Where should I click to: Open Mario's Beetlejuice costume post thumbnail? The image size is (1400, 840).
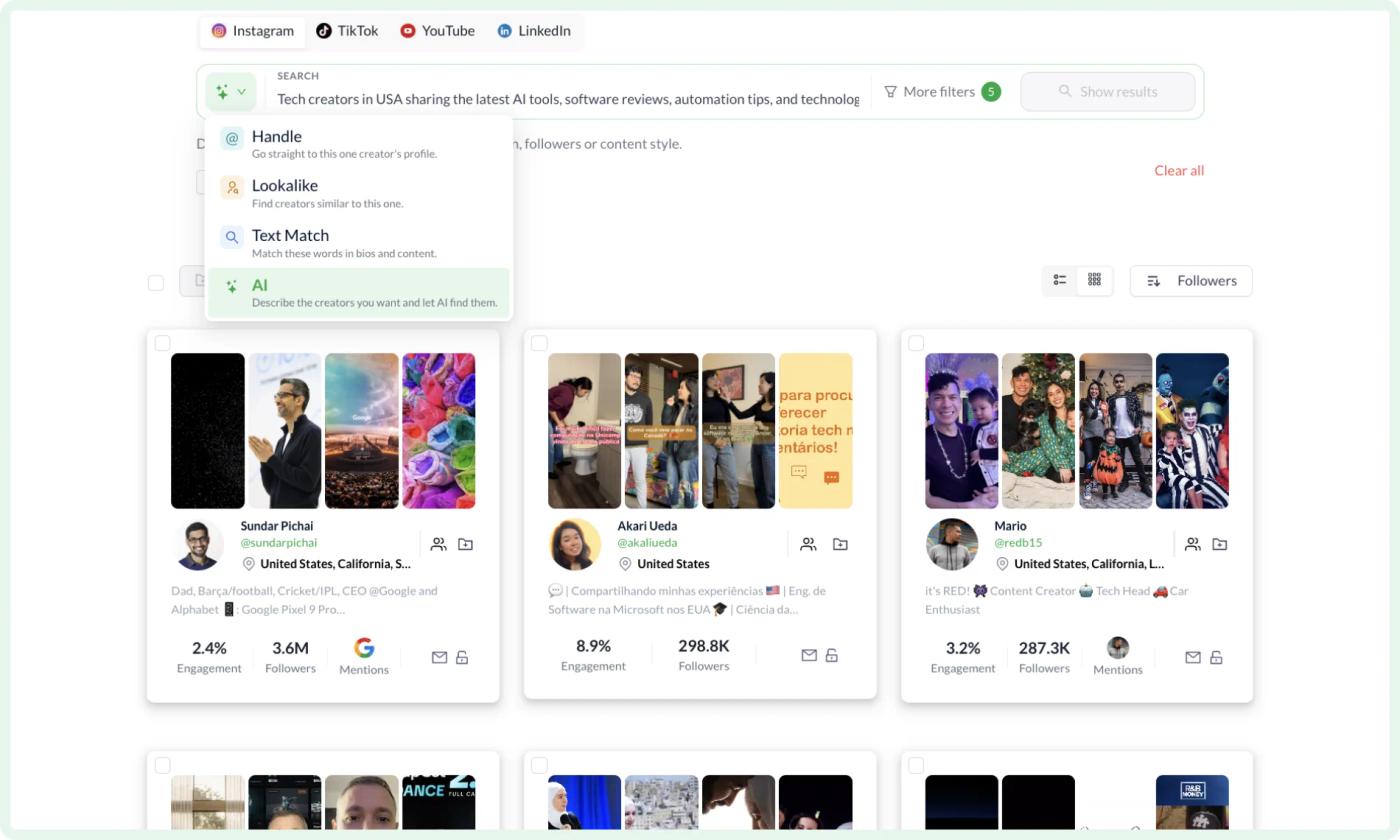coord(1192,431)
